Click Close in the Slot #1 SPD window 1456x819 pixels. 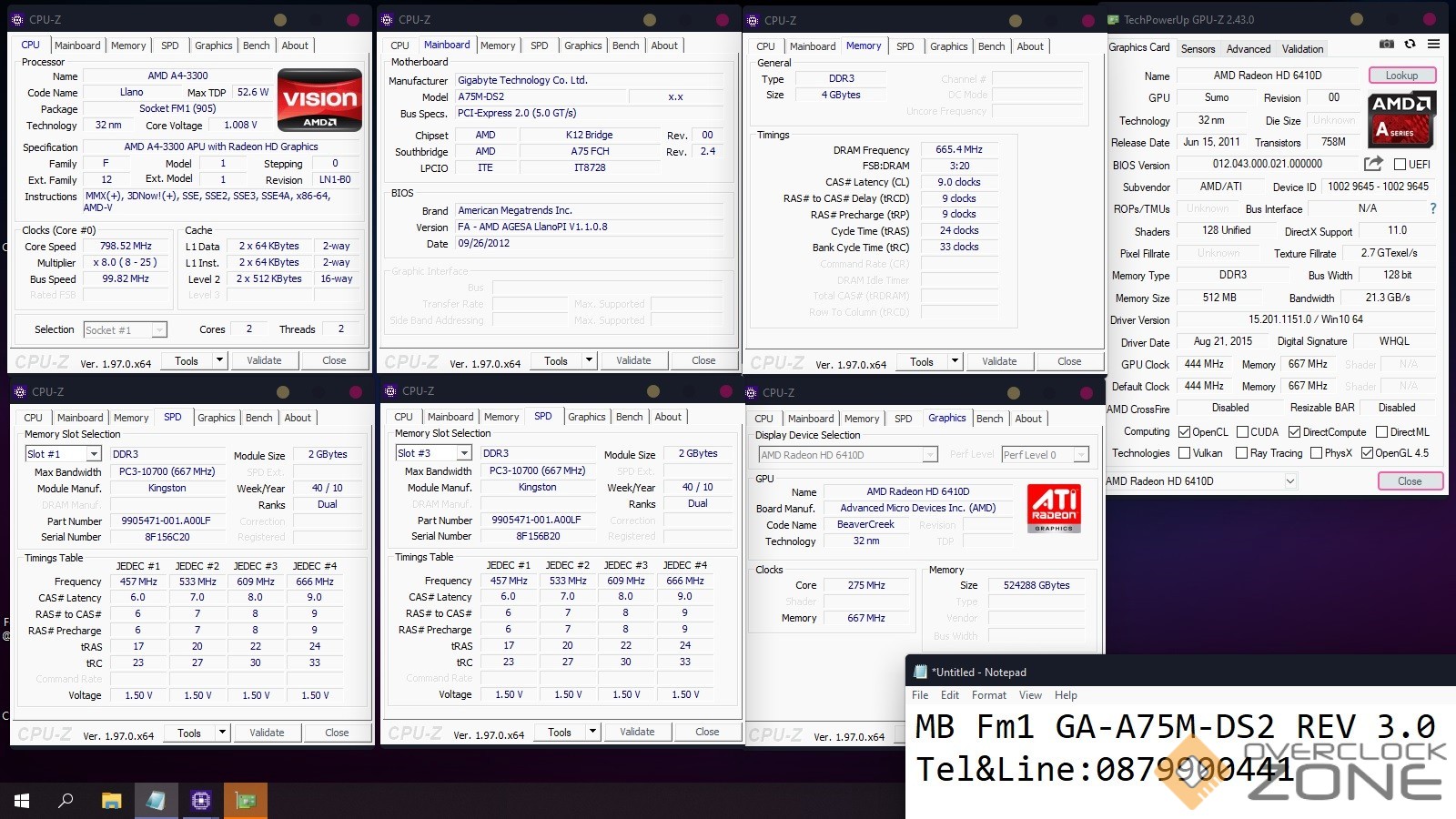(337, 733)
